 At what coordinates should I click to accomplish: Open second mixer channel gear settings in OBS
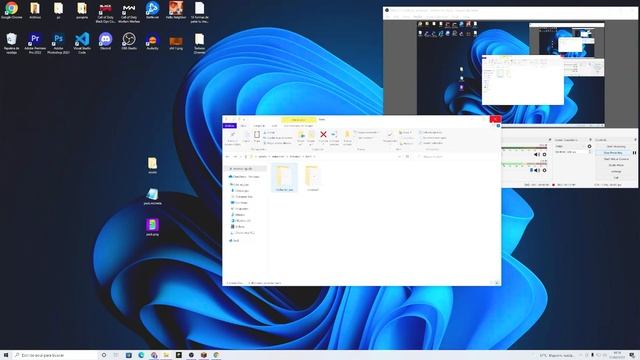(544, 170)
